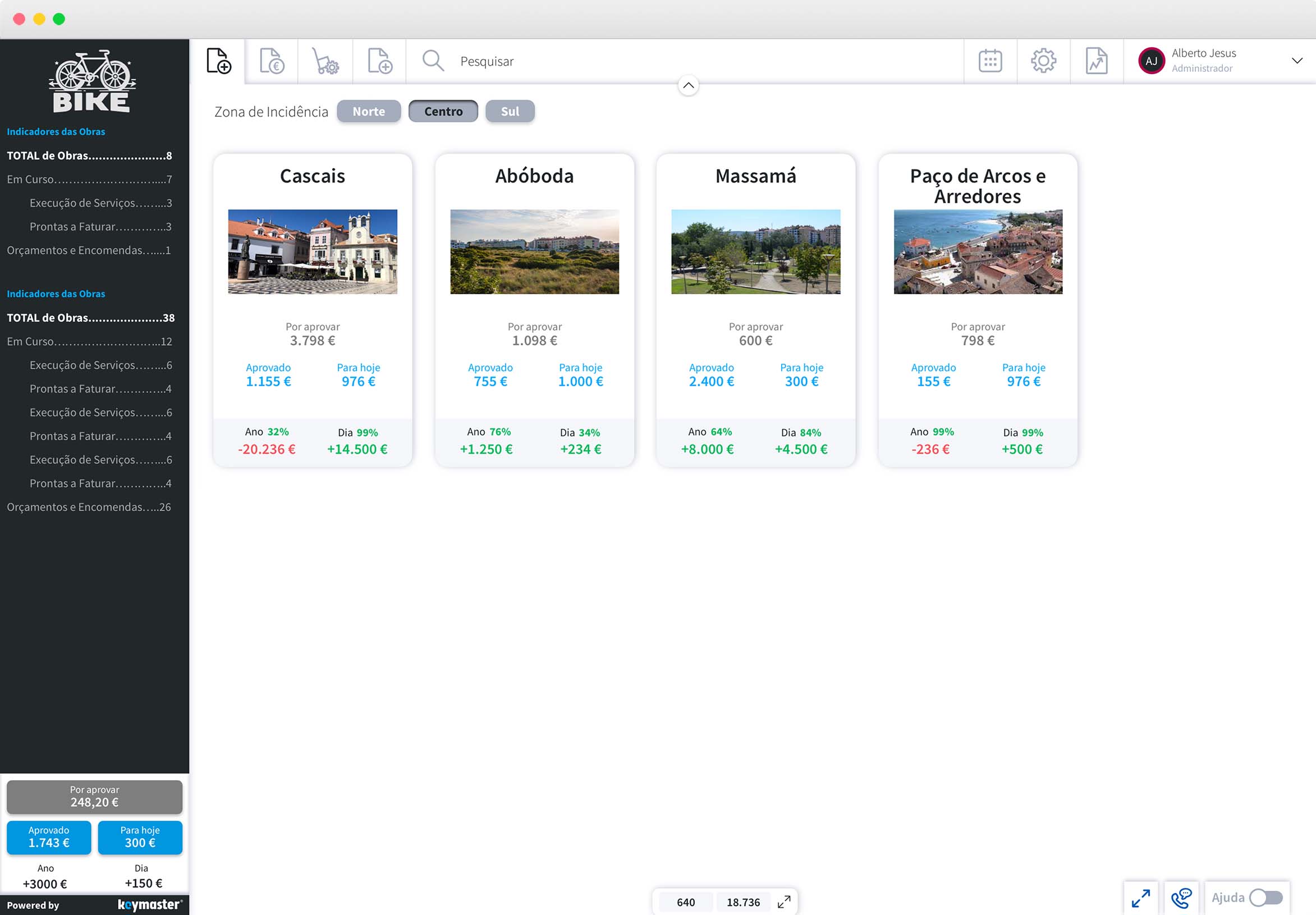
Task: Open the calendar icon in top bar
Action: pos(990,61)
